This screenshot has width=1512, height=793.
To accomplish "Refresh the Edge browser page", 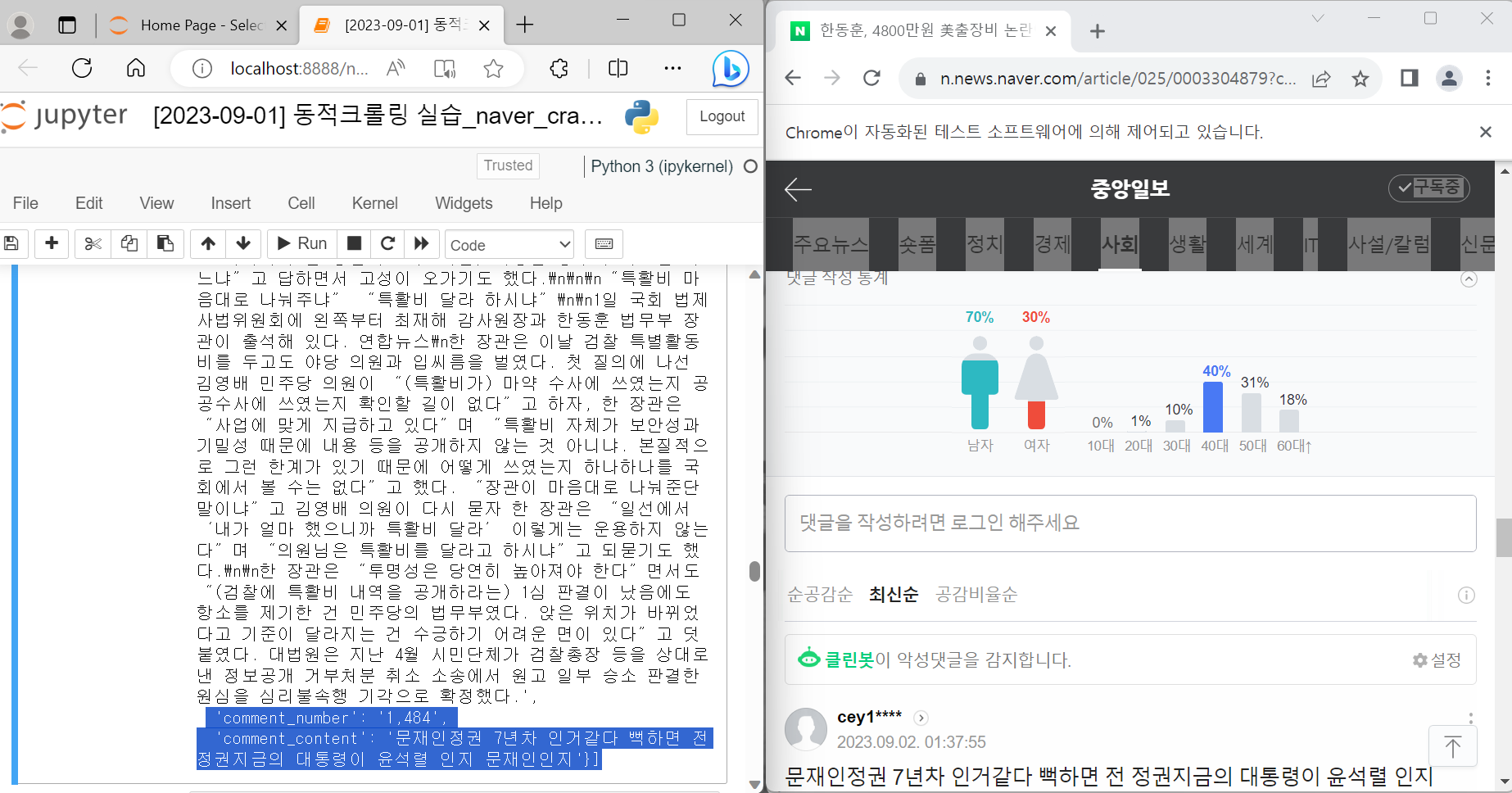I will coord(82,68).
